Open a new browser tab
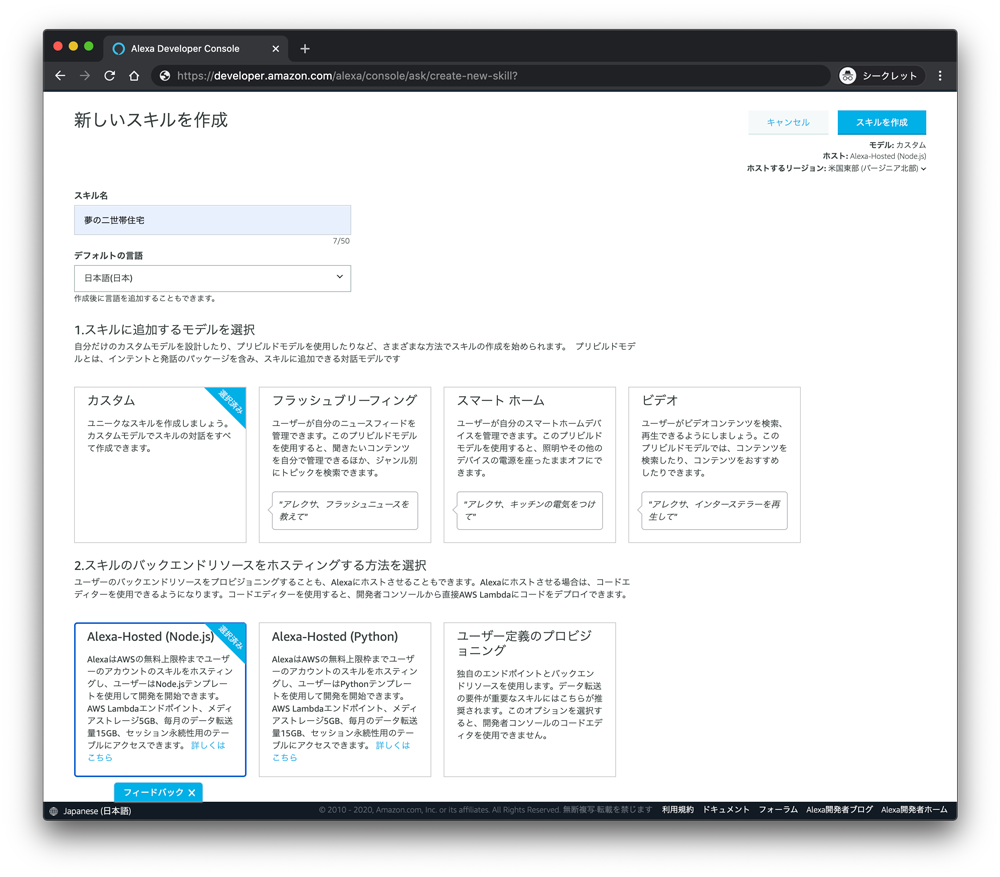1000x877 pixels. point(305,48)
